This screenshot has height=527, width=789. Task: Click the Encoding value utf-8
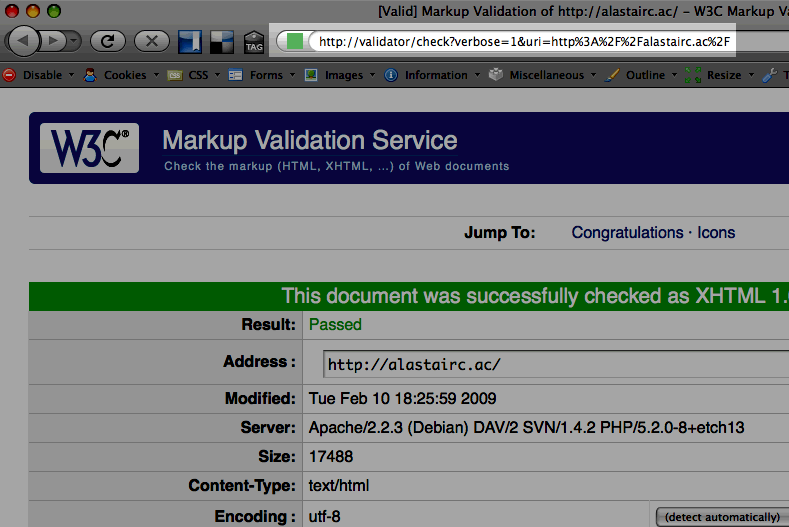click(x=325, y=517)
